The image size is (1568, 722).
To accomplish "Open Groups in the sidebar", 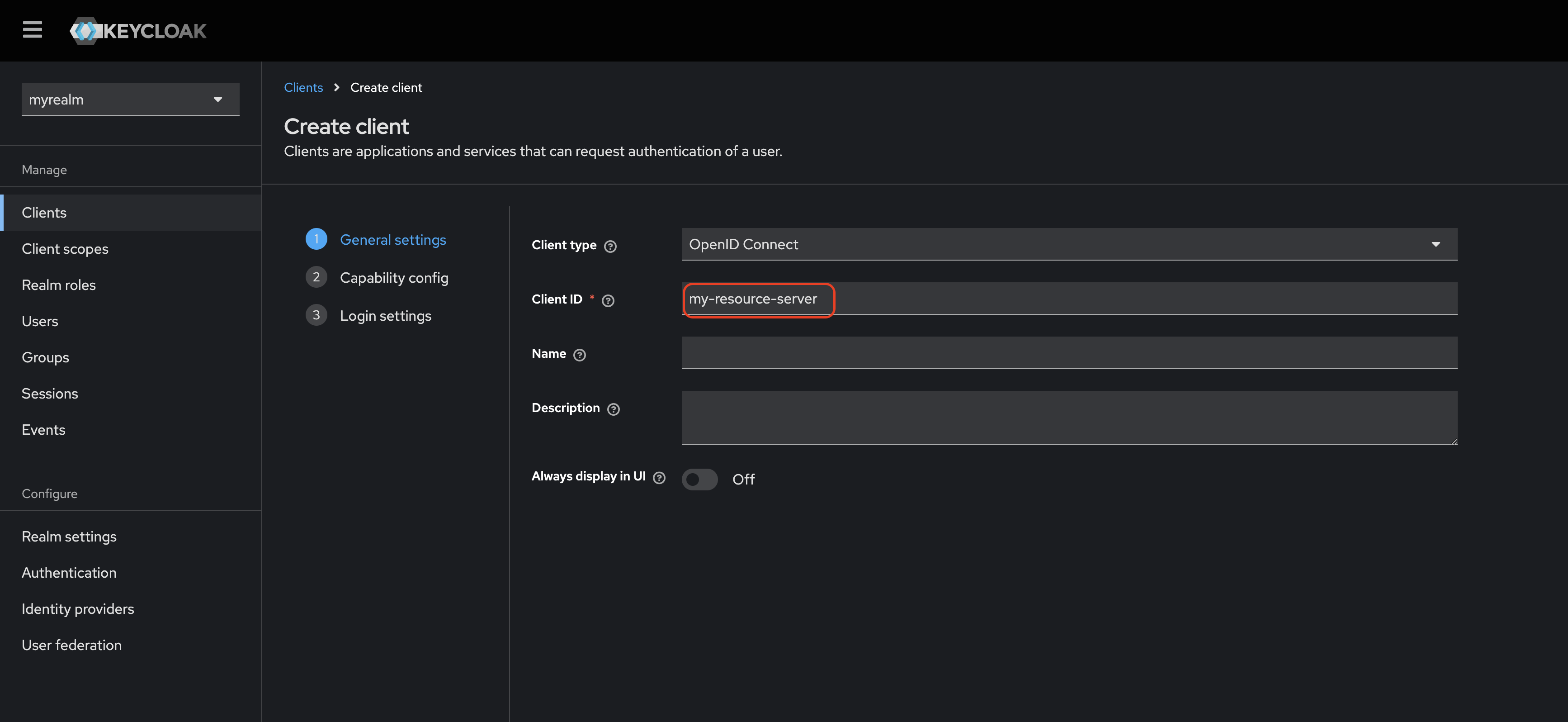I will [x=131, y=357].
